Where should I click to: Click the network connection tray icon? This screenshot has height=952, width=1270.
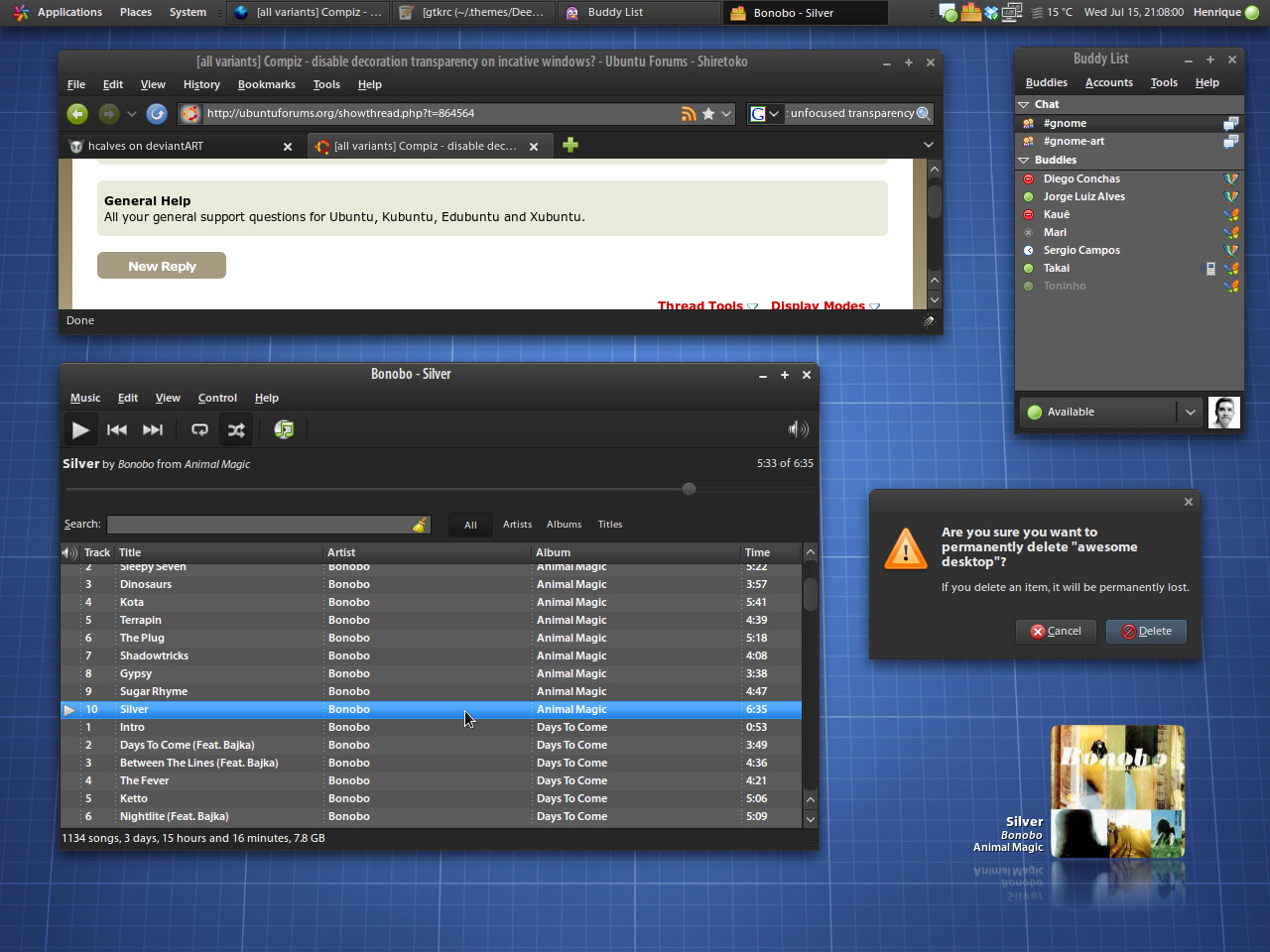click(x=1012, y=13)
